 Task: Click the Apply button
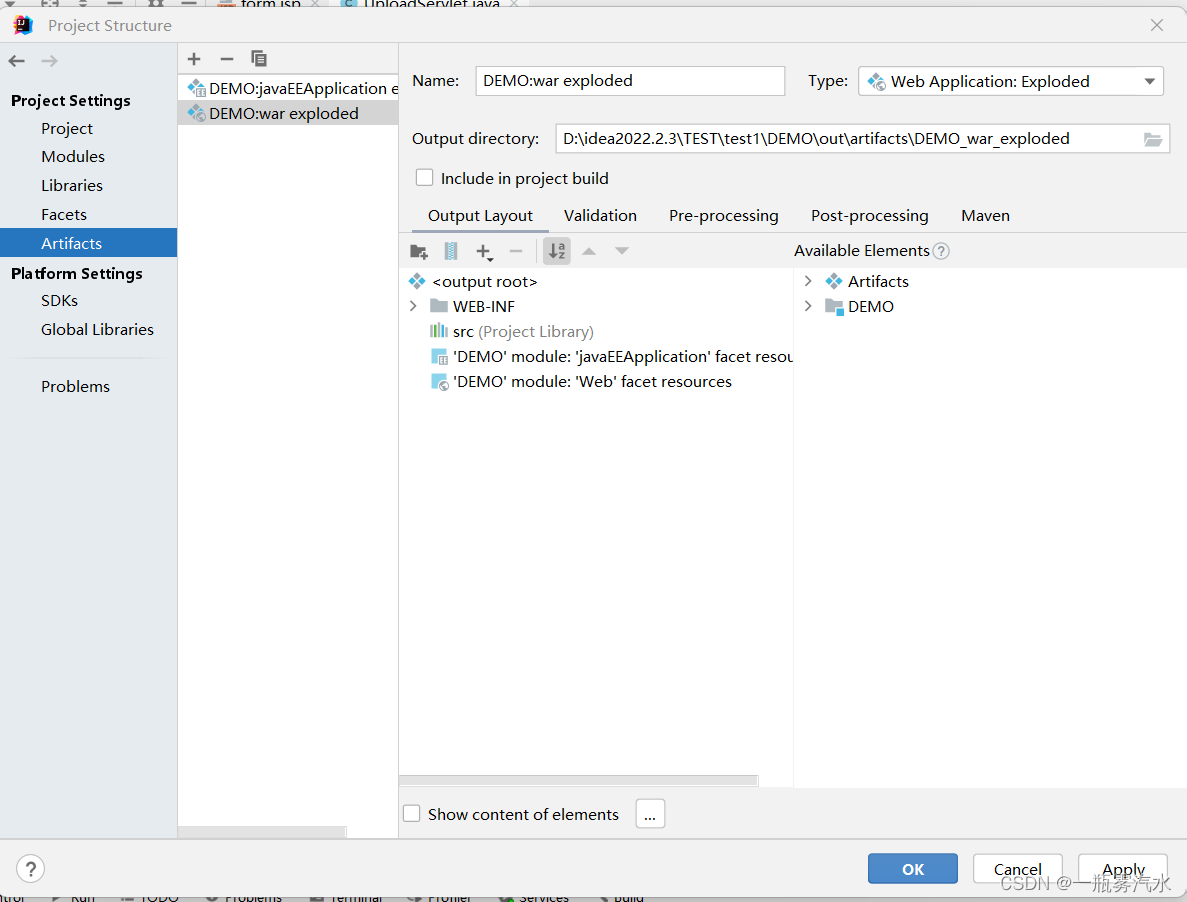pyautogui.click(x=1123, y=869)
